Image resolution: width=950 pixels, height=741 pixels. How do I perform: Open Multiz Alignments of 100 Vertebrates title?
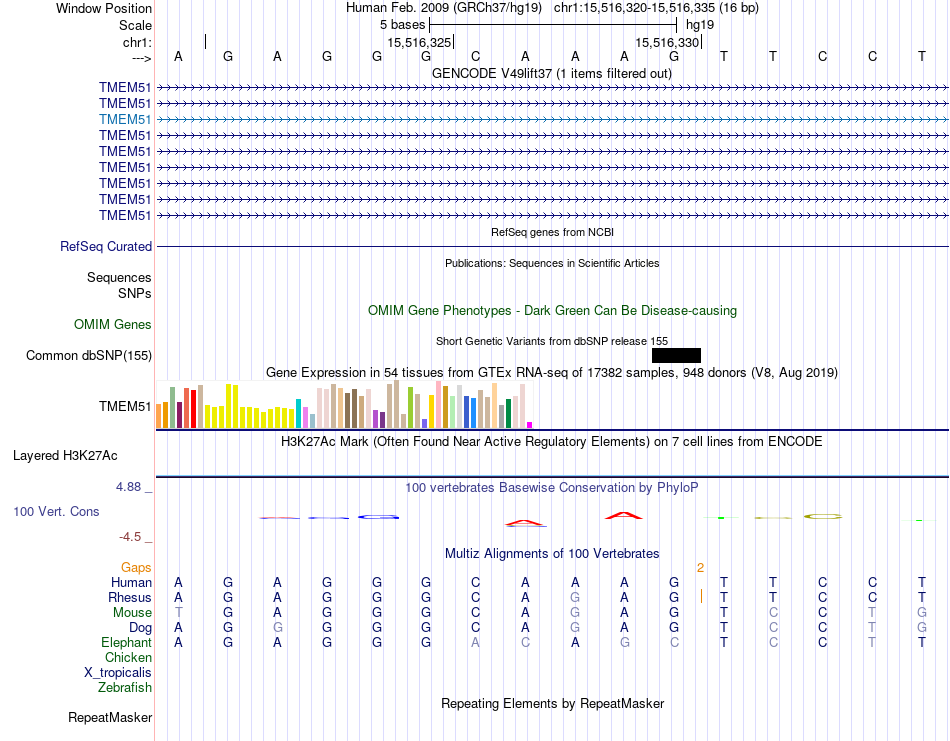pos(552,553)
